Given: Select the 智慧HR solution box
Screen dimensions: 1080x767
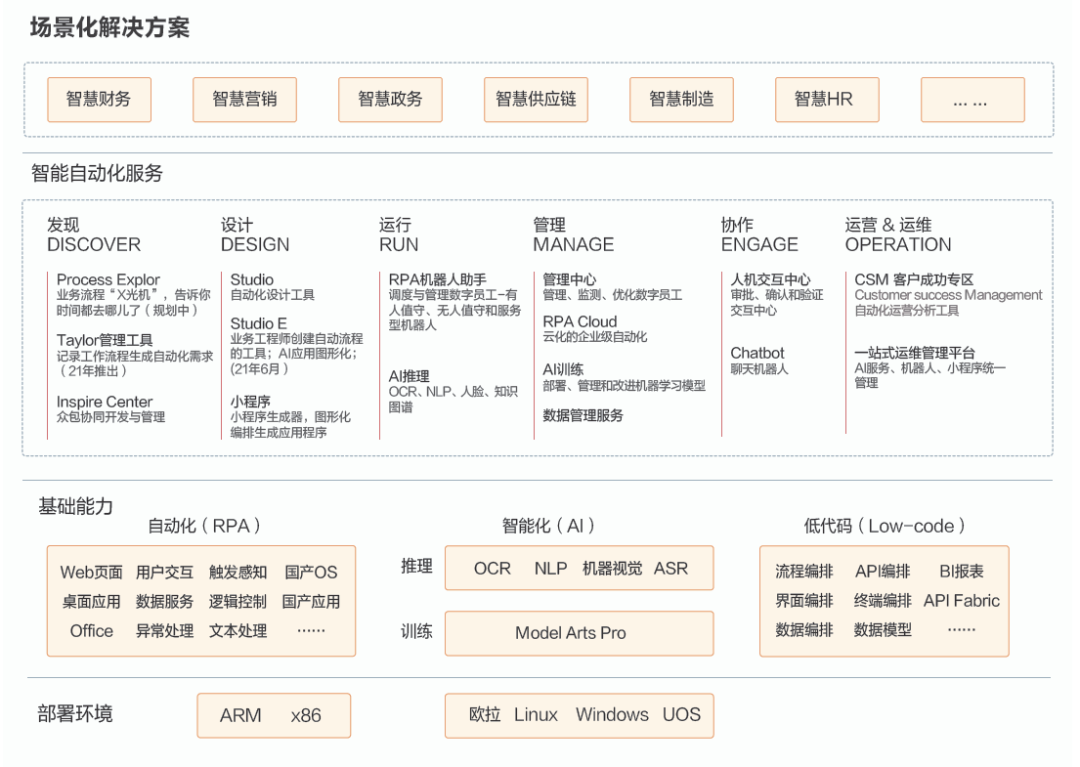Looking at the screenshot, I should point(823,100).
